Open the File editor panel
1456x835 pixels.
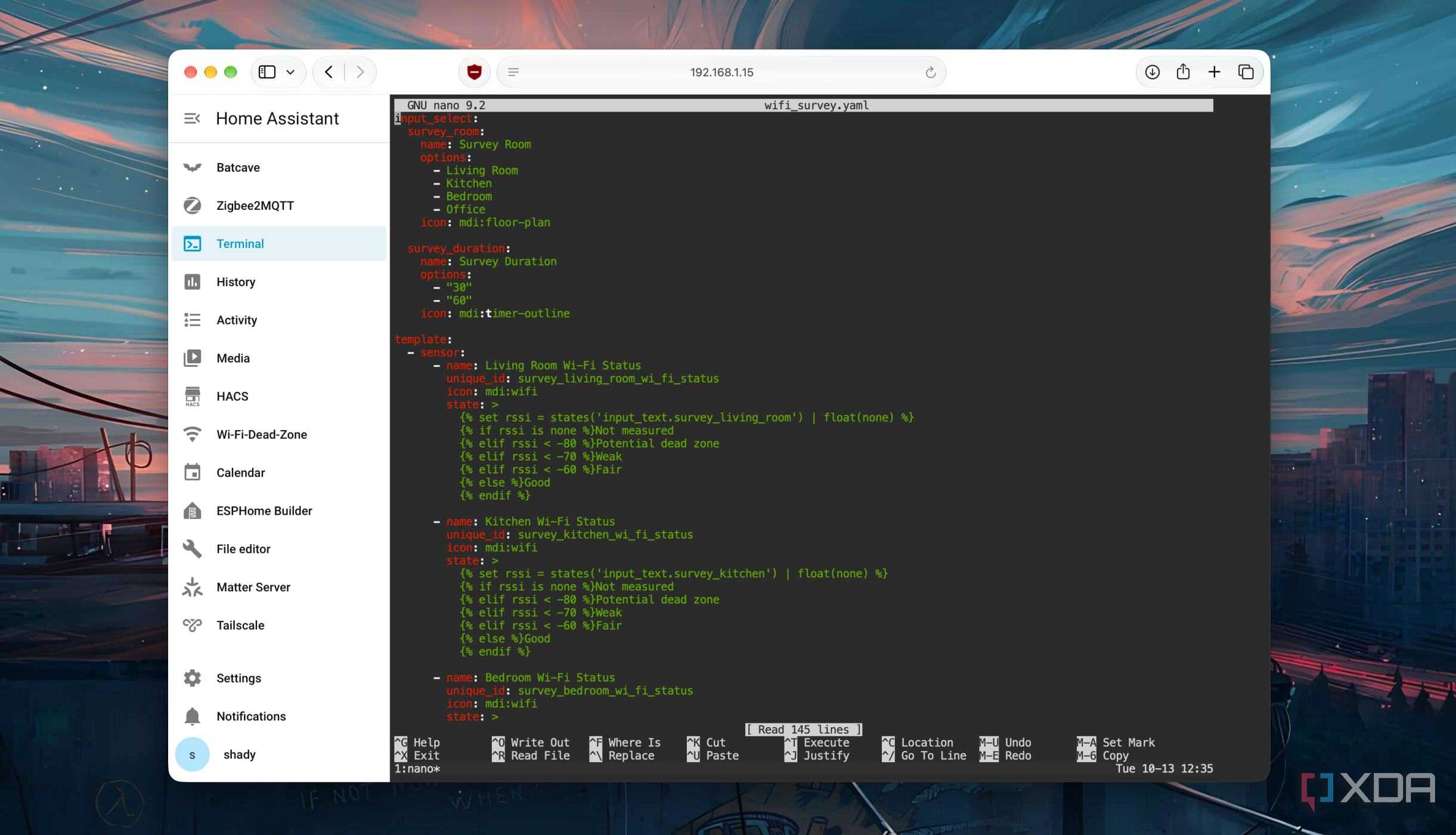pos(279,549)
